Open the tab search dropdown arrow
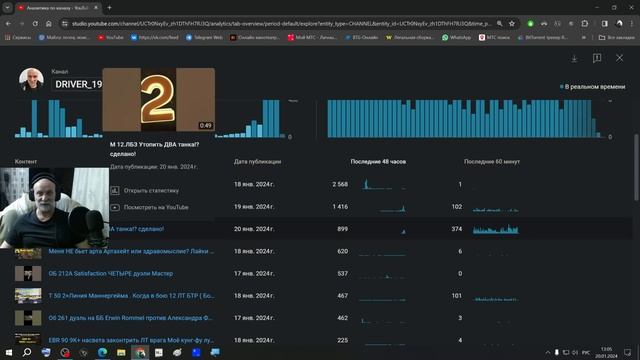The height and width of the screenshot is (360, 640). 7,7
